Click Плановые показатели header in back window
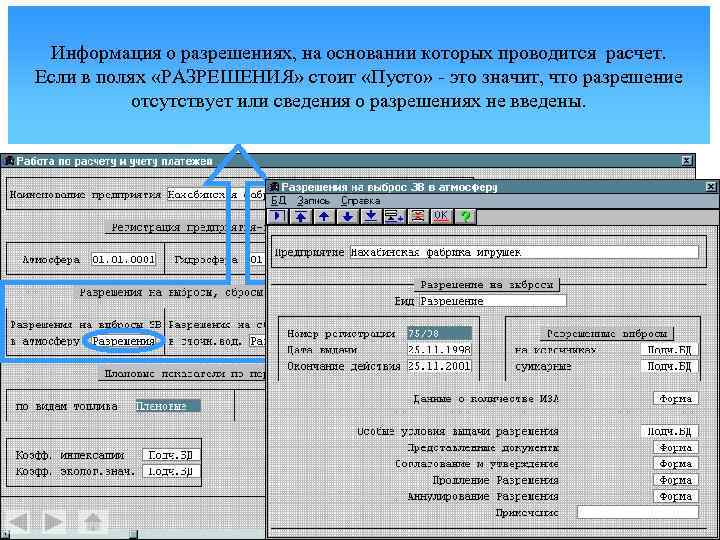The height and width of the screenshot is (540, 720). click(182, 374)
